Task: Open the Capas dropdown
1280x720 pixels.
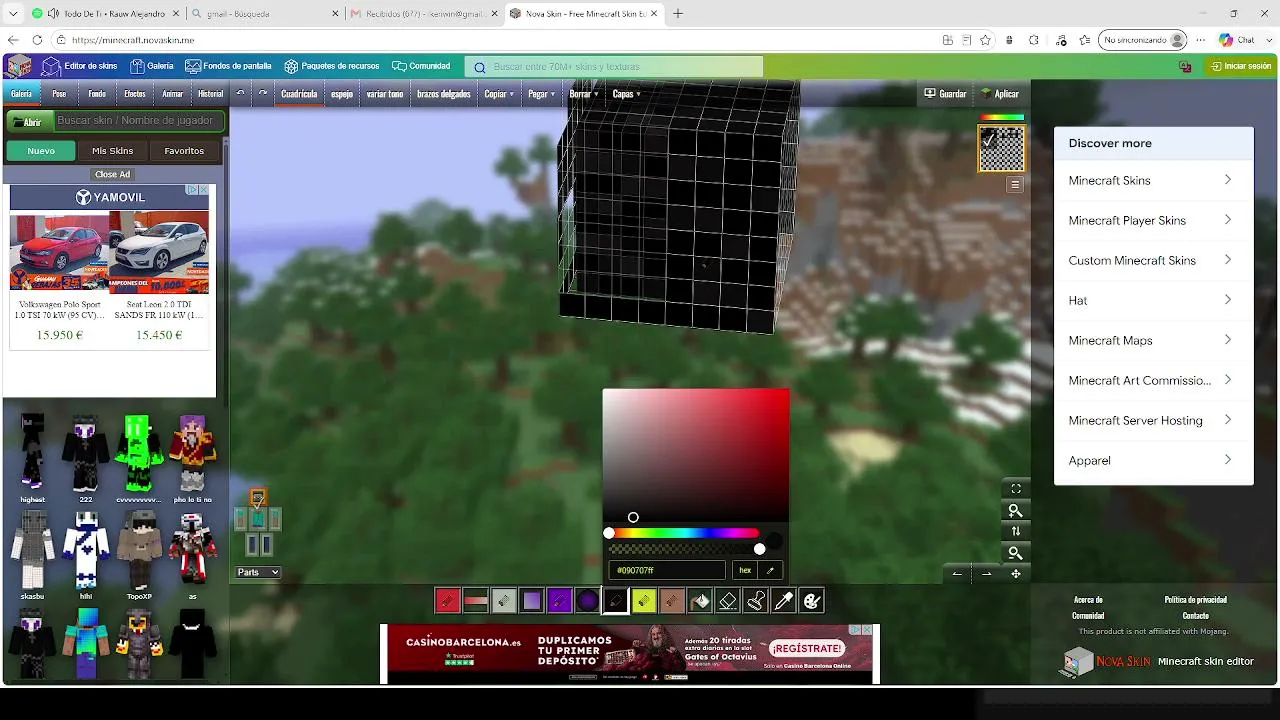Action: click(x=626, y=94)
